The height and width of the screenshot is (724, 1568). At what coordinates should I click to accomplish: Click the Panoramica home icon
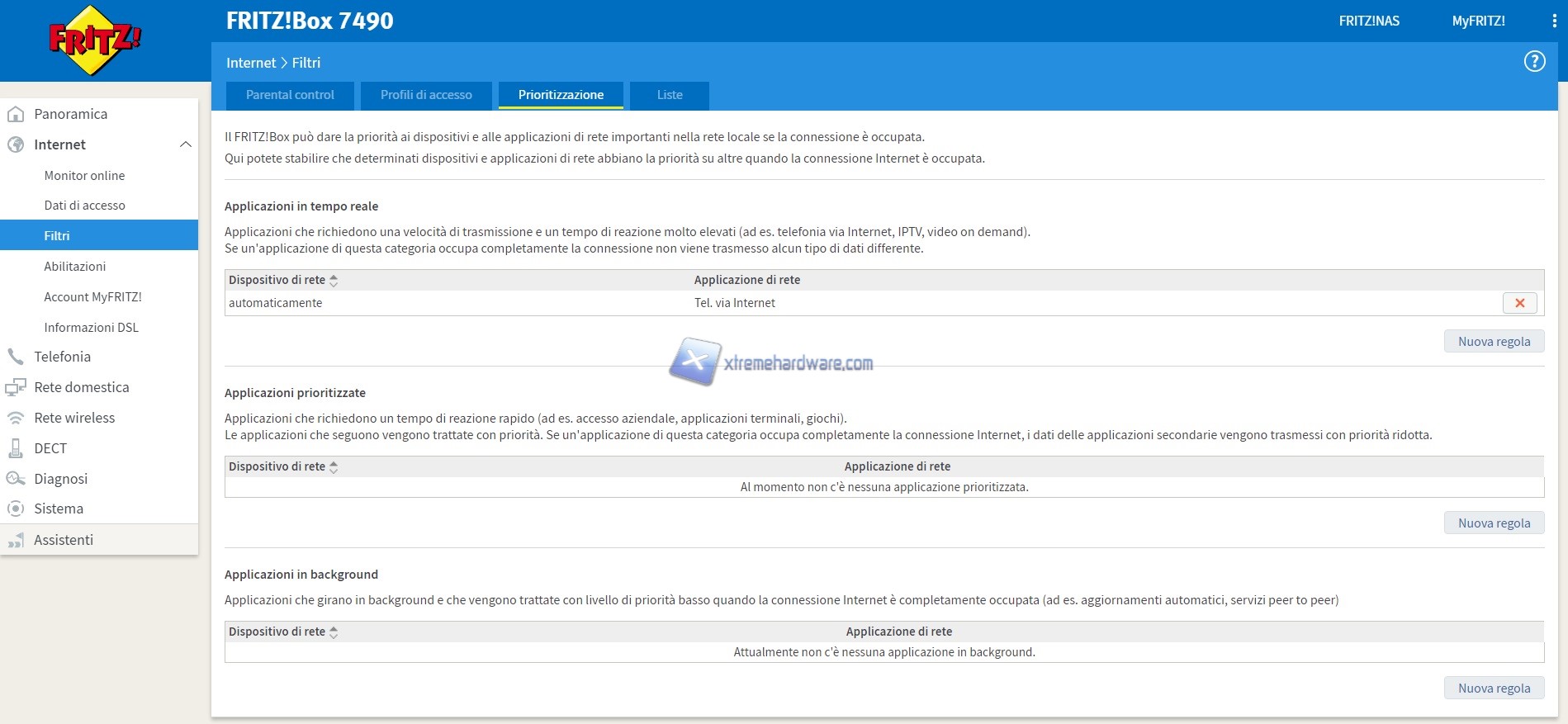tap(16, 114)
